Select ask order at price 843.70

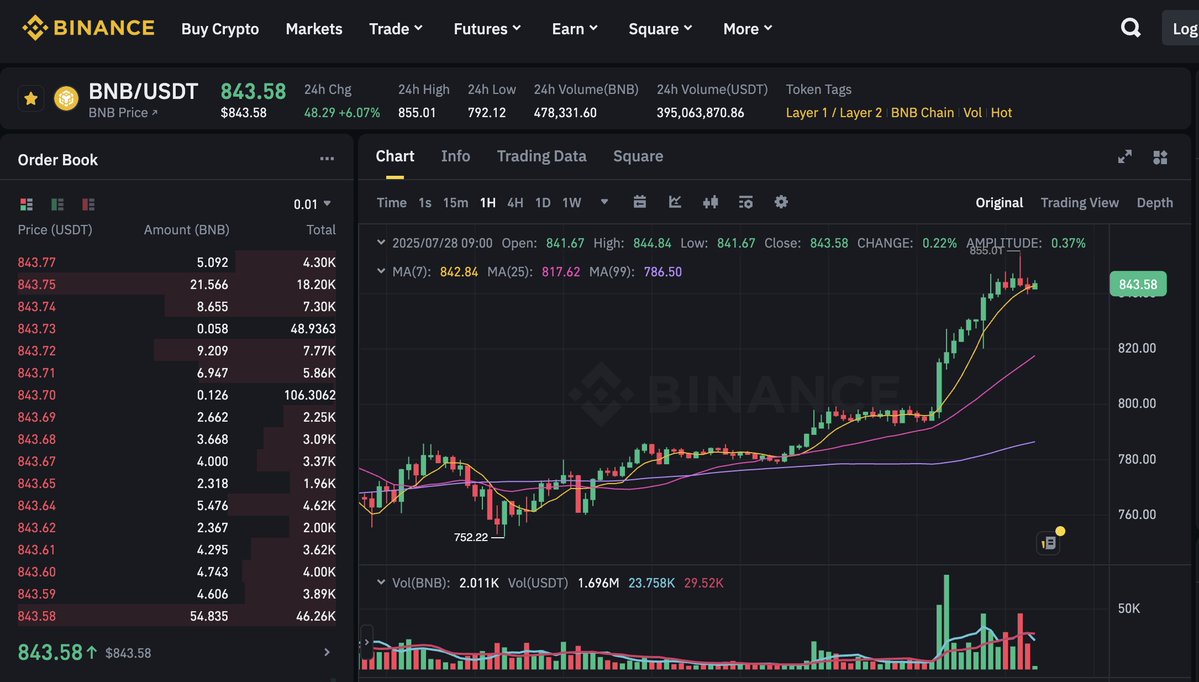[x=177, y=395]
